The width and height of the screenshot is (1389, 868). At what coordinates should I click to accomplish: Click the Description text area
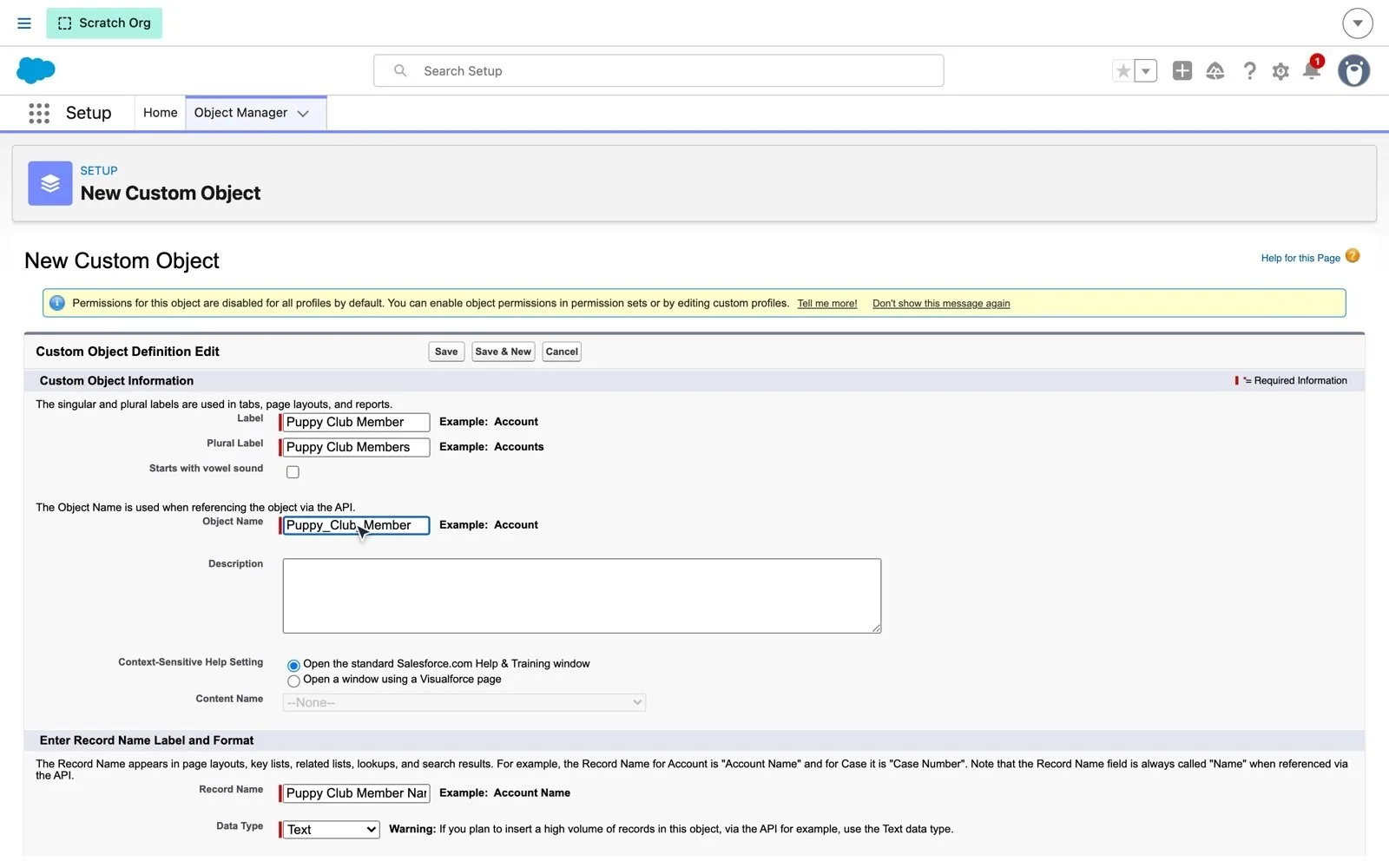pyautogui.click(x=582, y=596)
